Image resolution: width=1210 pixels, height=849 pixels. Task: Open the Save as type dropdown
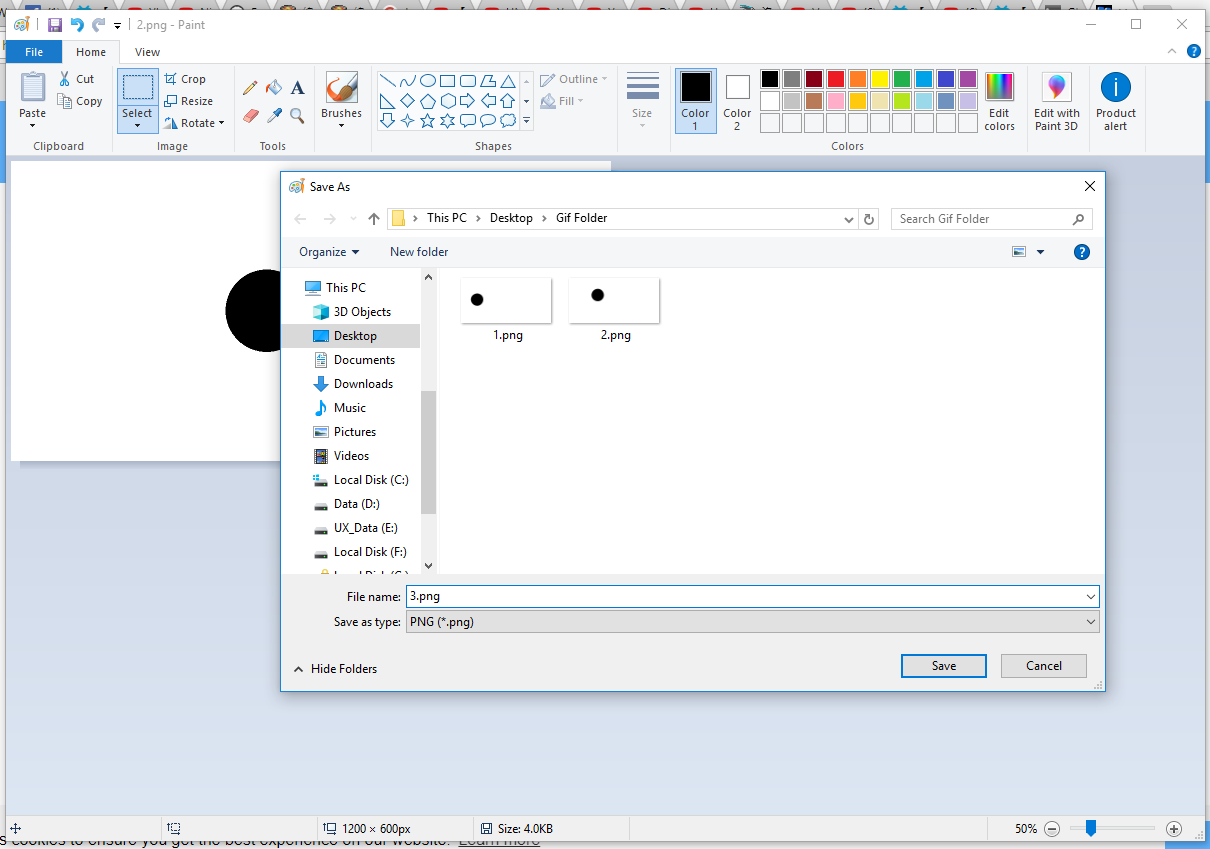(x=752, y=622)
